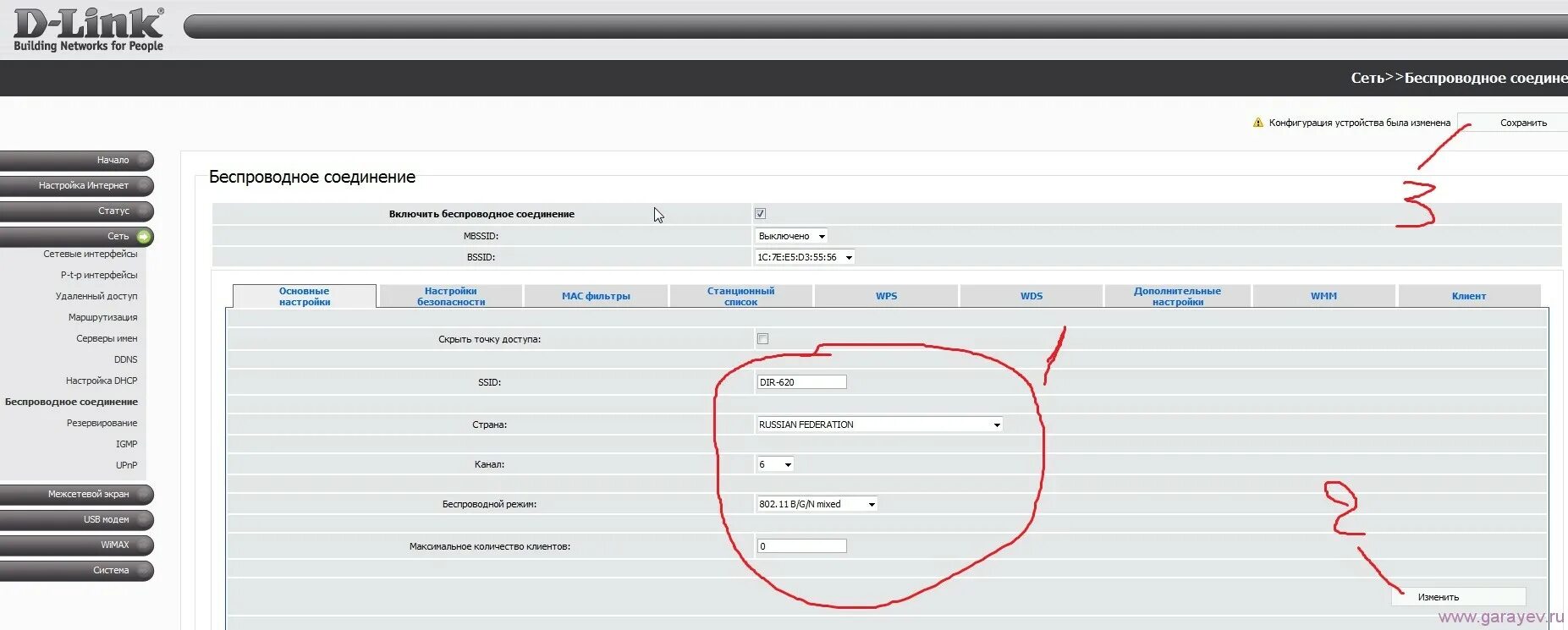Open the UPnP link
Screen dimensions: 1568x630
click(126, 465)
